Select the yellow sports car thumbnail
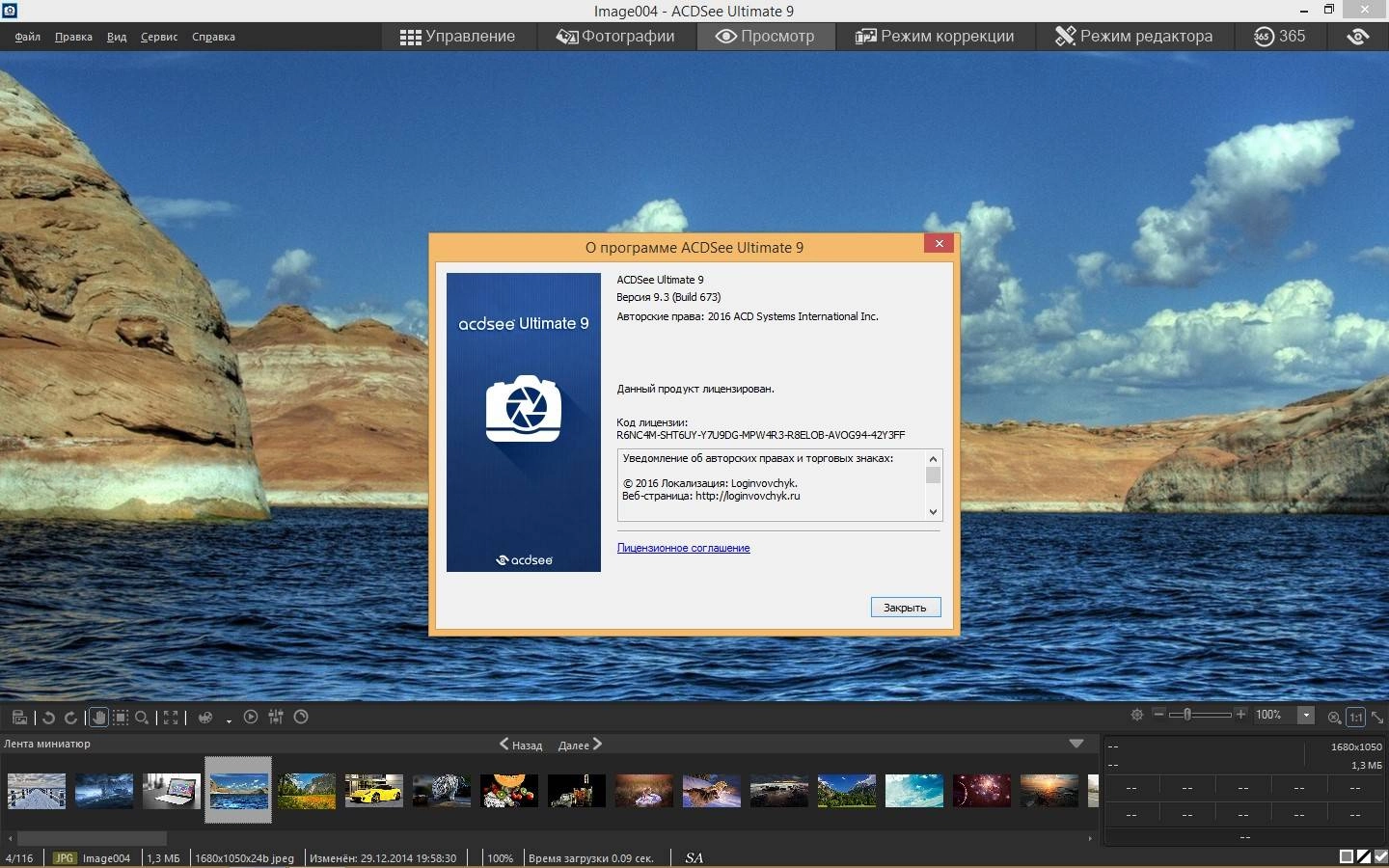Screen dimensions: 1389x868 pyautogui.click(x=374, y=791)
